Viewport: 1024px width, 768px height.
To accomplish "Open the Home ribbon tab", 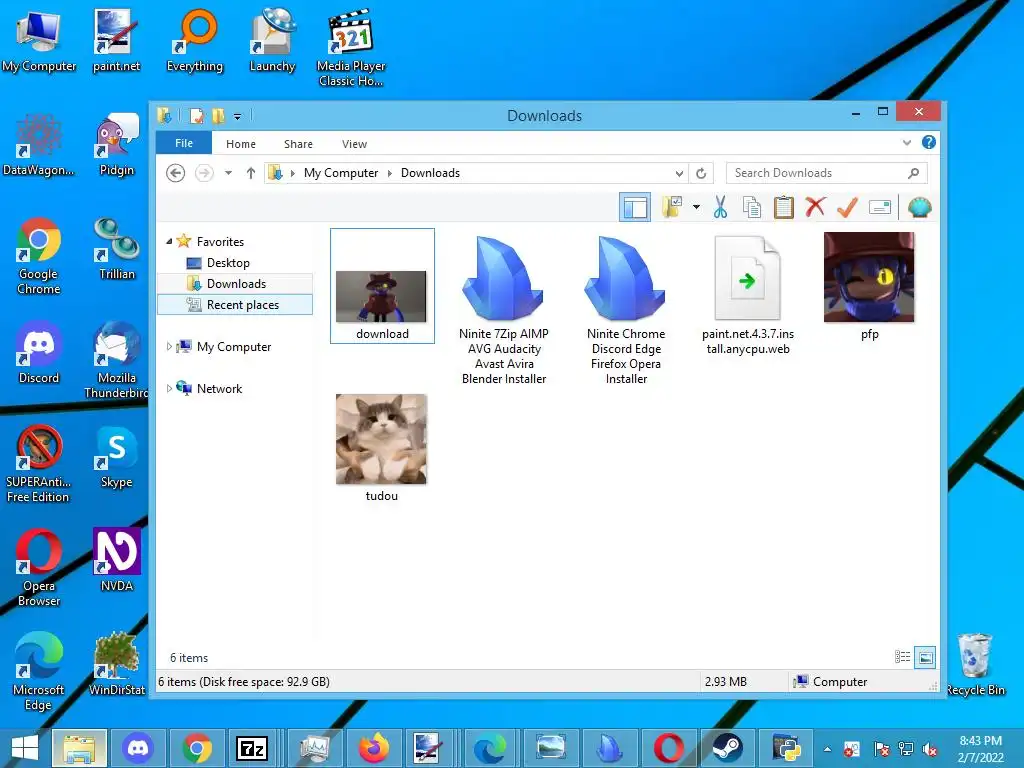I will click(x=241, y=144).
